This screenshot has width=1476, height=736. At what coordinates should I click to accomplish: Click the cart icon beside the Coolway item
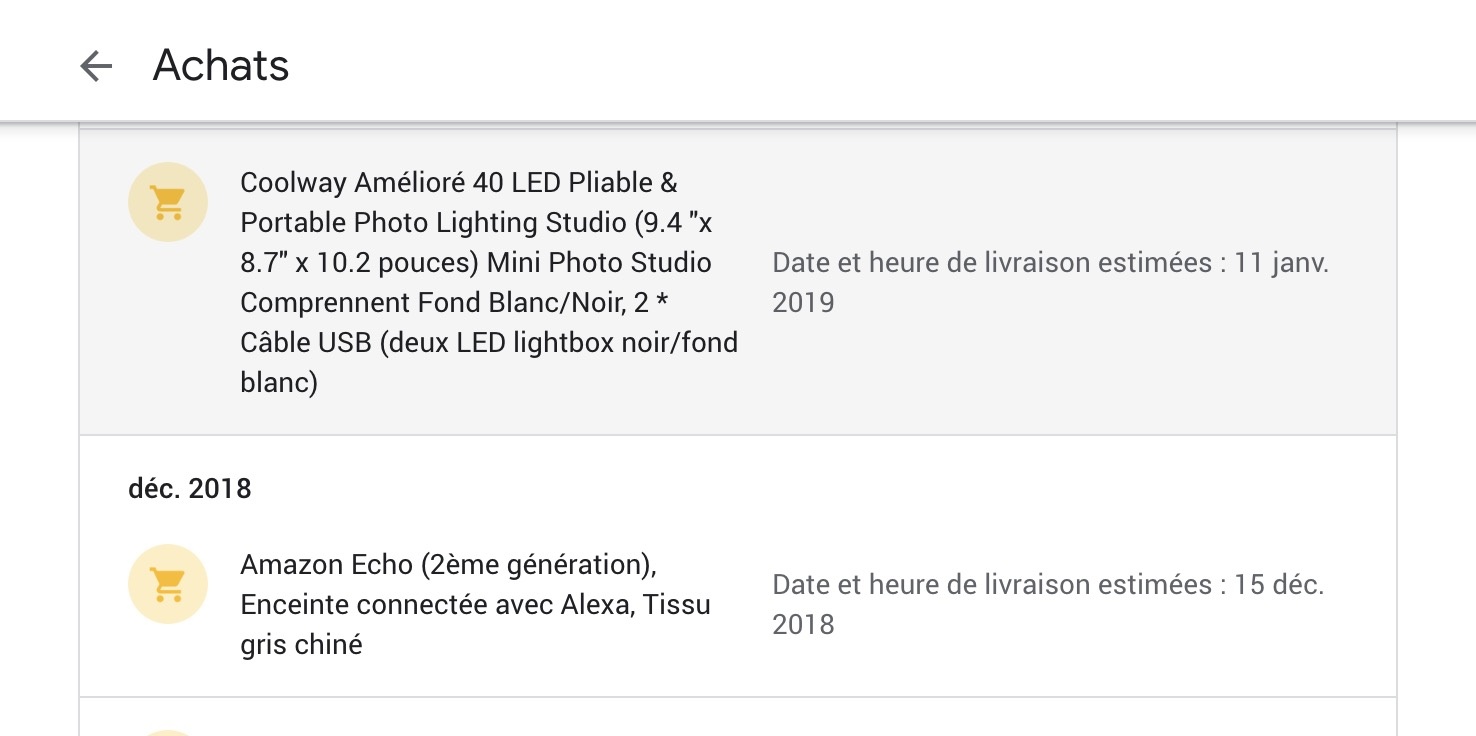[168, 202]
